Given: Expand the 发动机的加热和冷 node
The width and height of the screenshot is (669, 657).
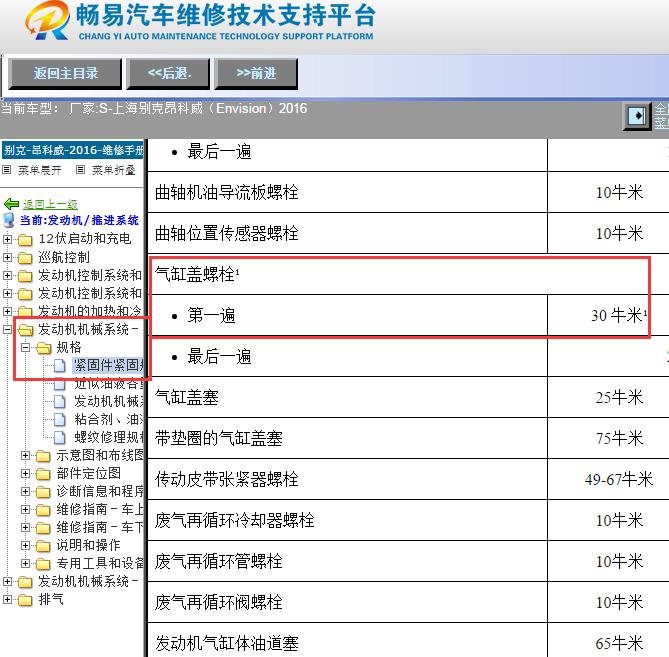Looking at the screenshot, I should [x=7, y=311].
